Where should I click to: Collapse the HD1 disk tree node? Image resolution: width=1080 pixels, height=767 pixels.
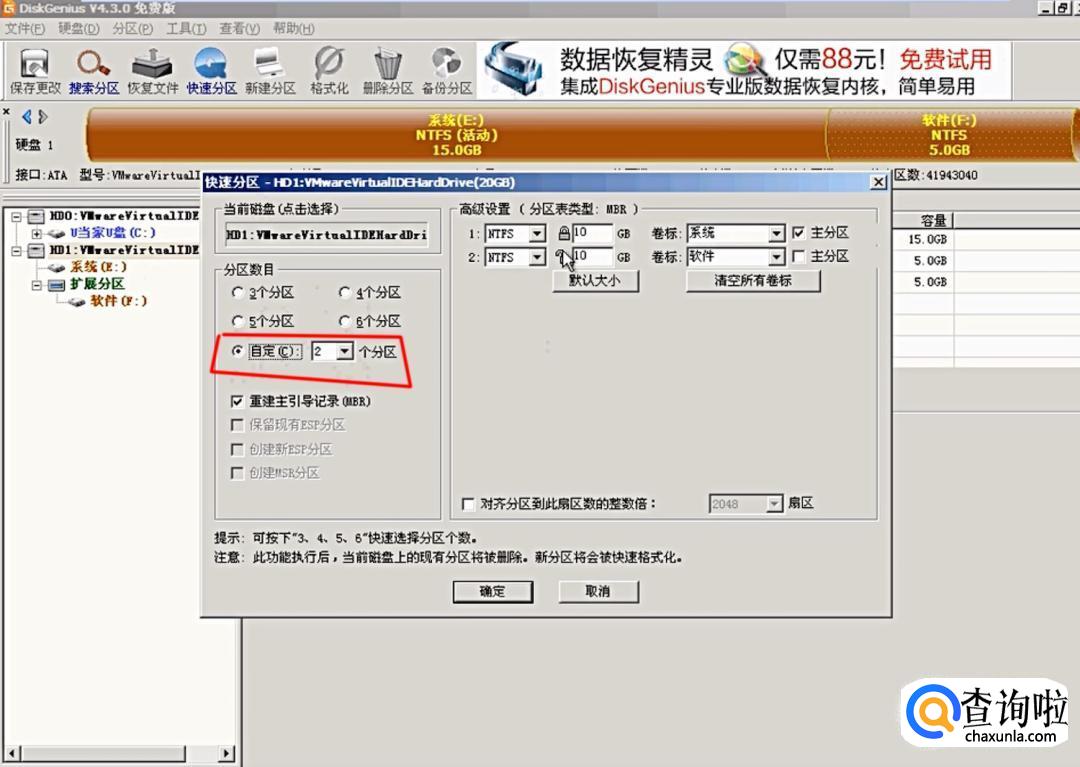point(17,250)
